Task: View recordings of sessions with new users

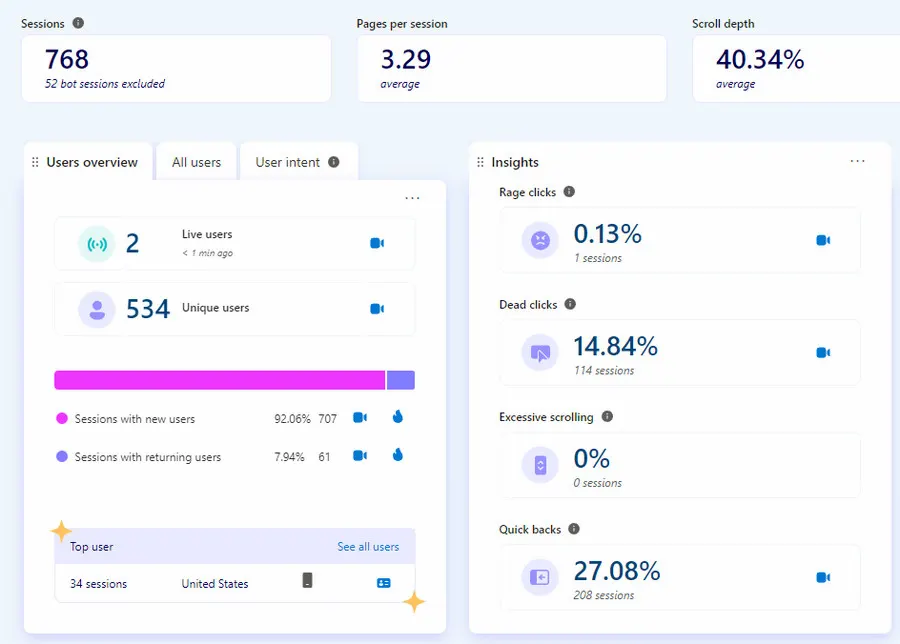Action: 360,418
